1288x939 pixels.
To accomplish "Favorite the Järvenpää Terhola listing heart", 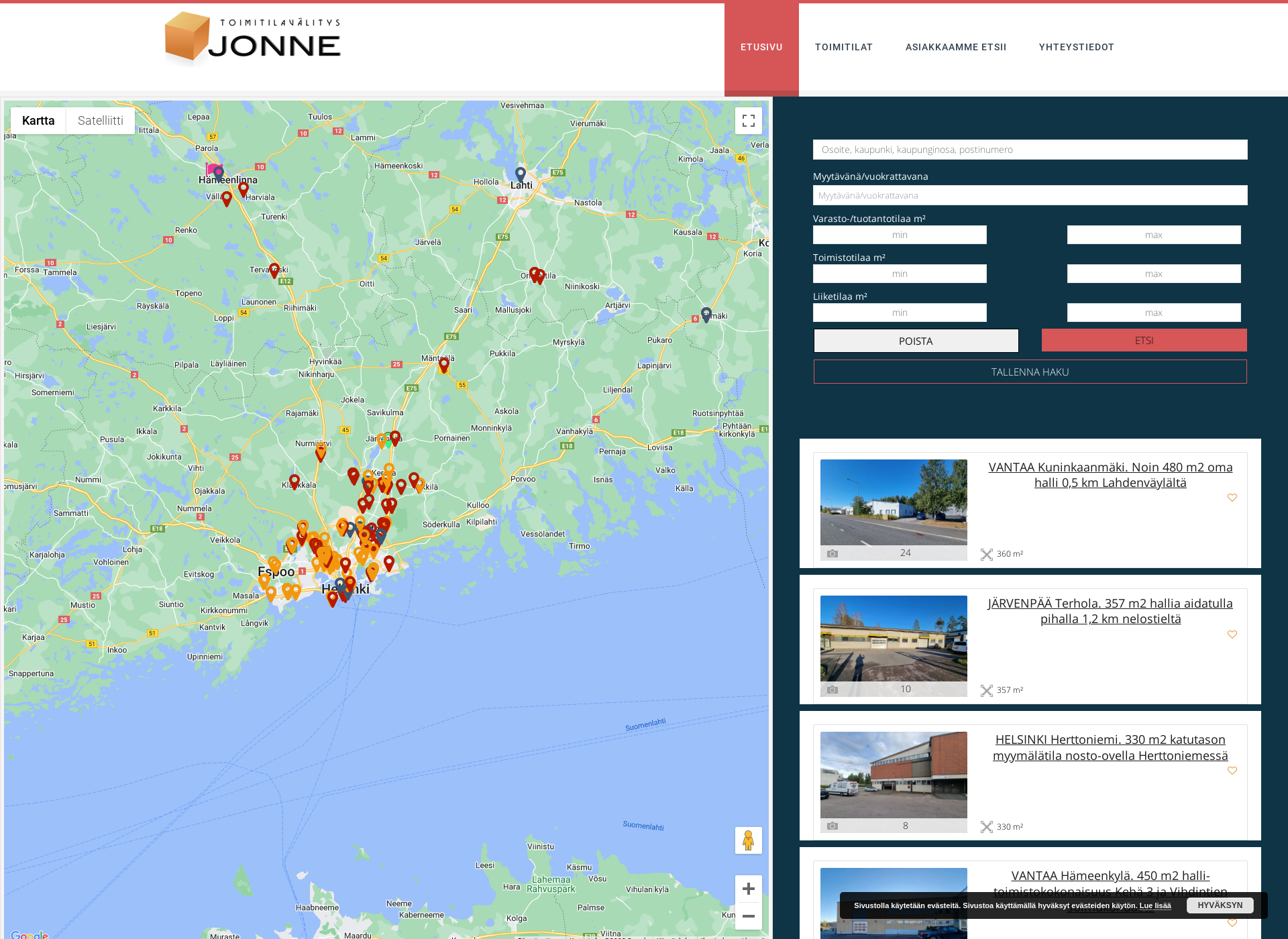I will (1232, 634).
